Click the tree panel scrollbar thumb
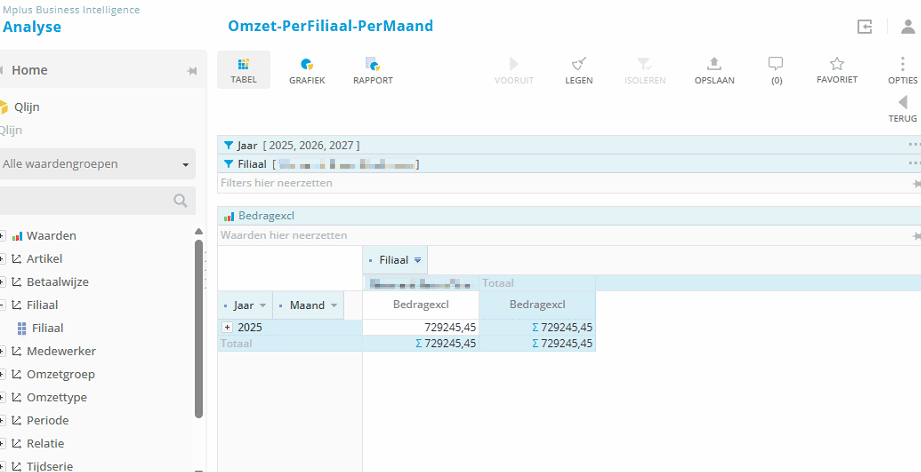The width and height of the screenshot is (921, 472). 199,329
